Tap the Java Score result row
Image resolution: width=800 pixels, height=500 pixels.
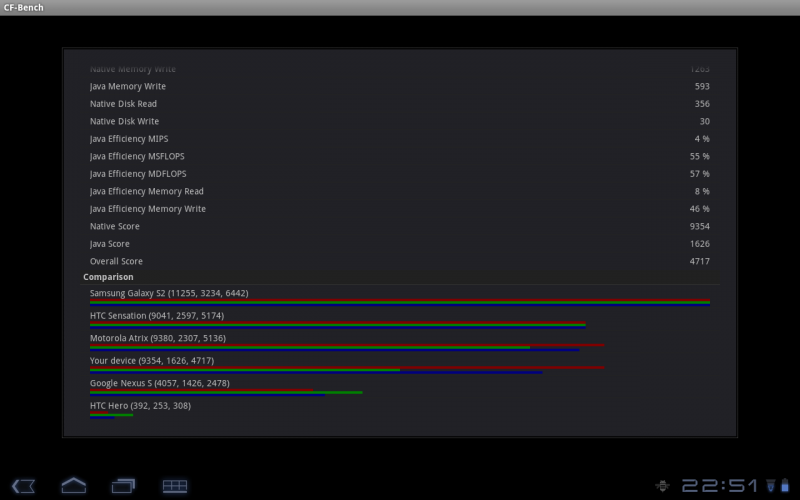coord(400,244)
